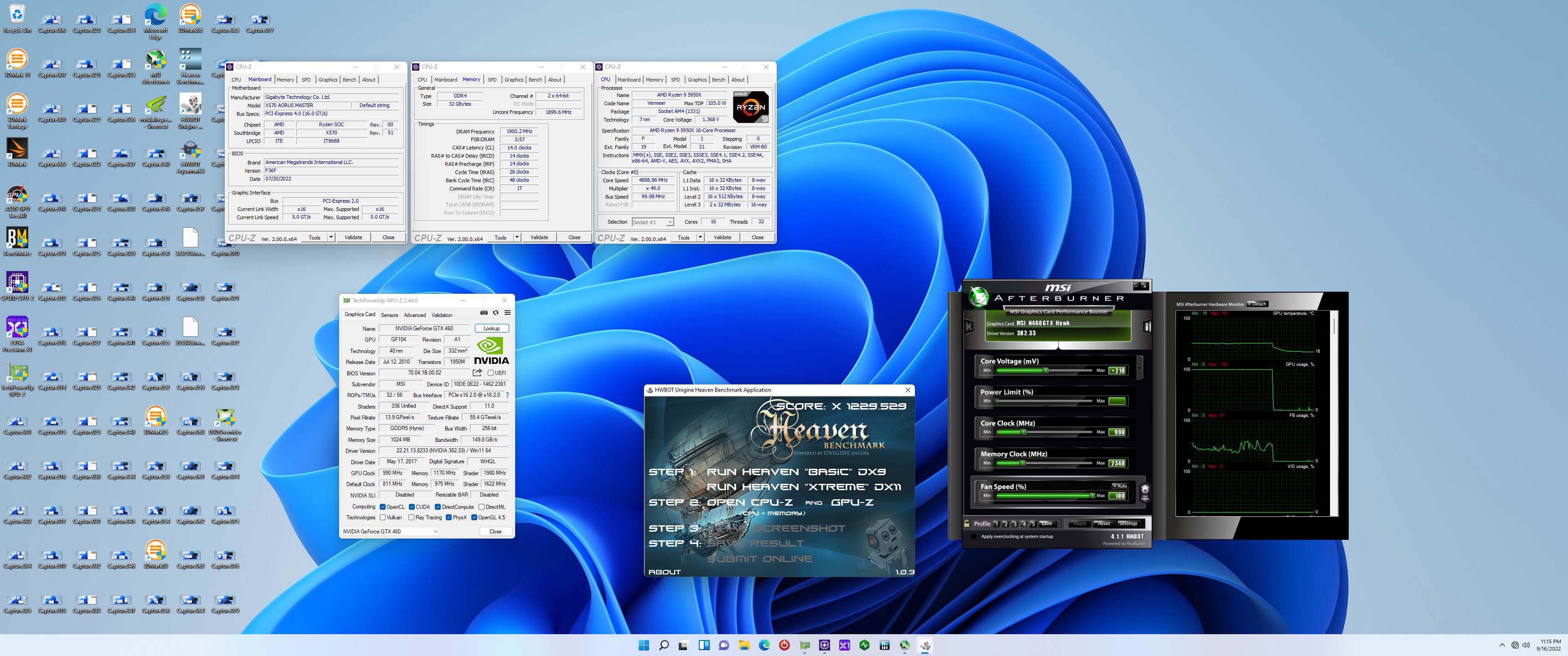Toggle the Ray Tracing checkbox in GPU-Z
1568x656 pixels.
pos(412,517)
